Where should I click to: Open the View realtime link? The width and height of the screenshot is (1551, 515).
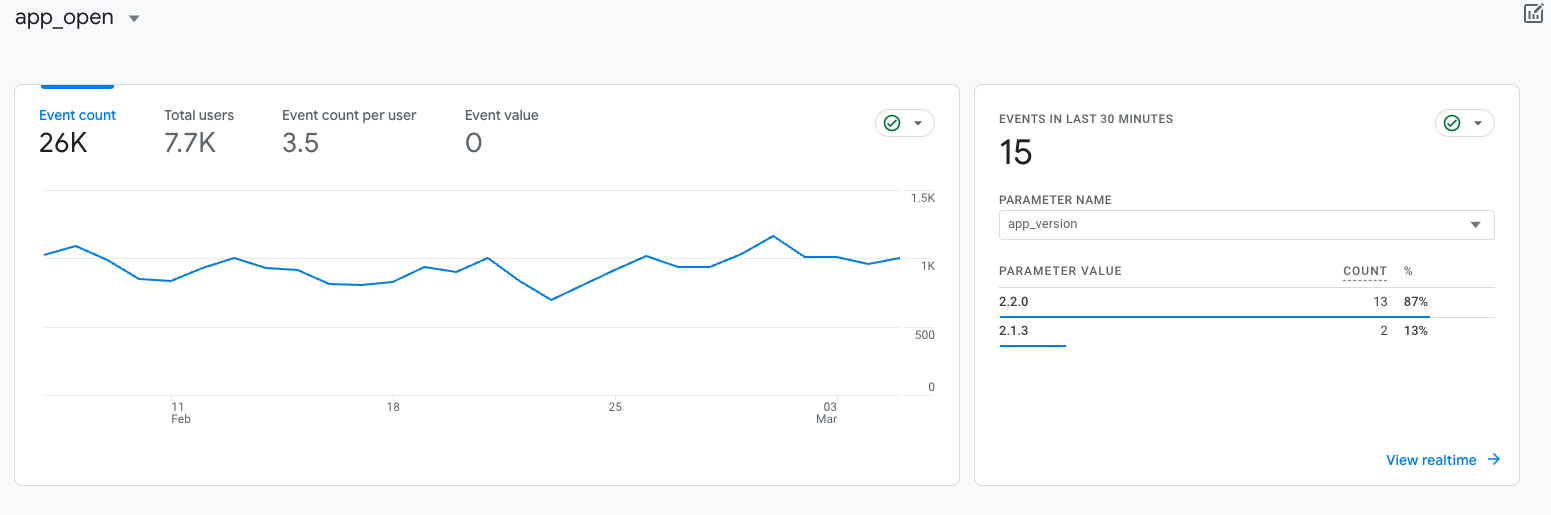(x=1443, y=460)
